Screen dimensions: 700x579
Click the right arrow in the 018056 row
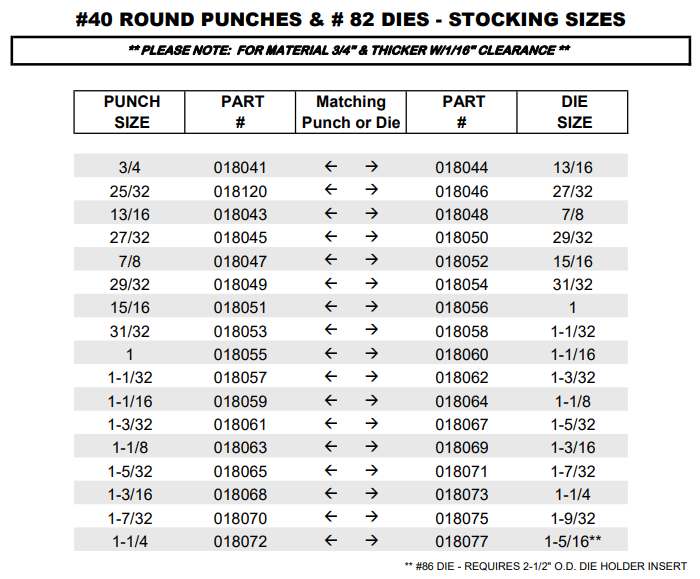371,307
